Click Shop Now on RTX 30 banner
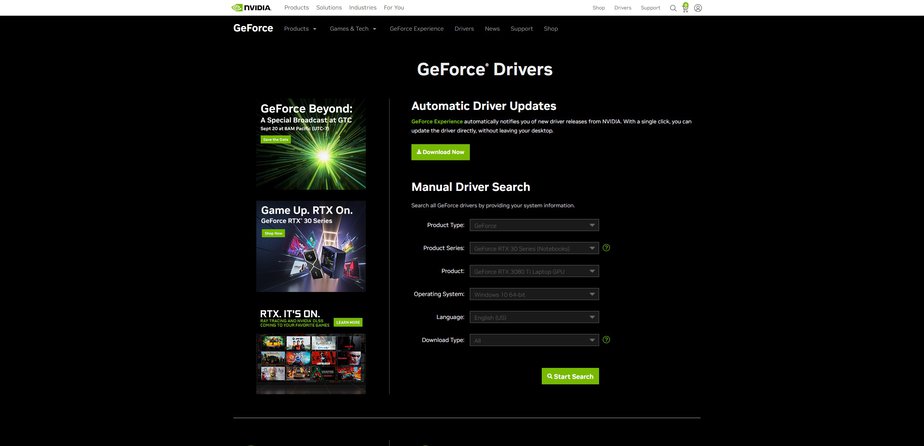924x446 pixels. tap(273, 233)
